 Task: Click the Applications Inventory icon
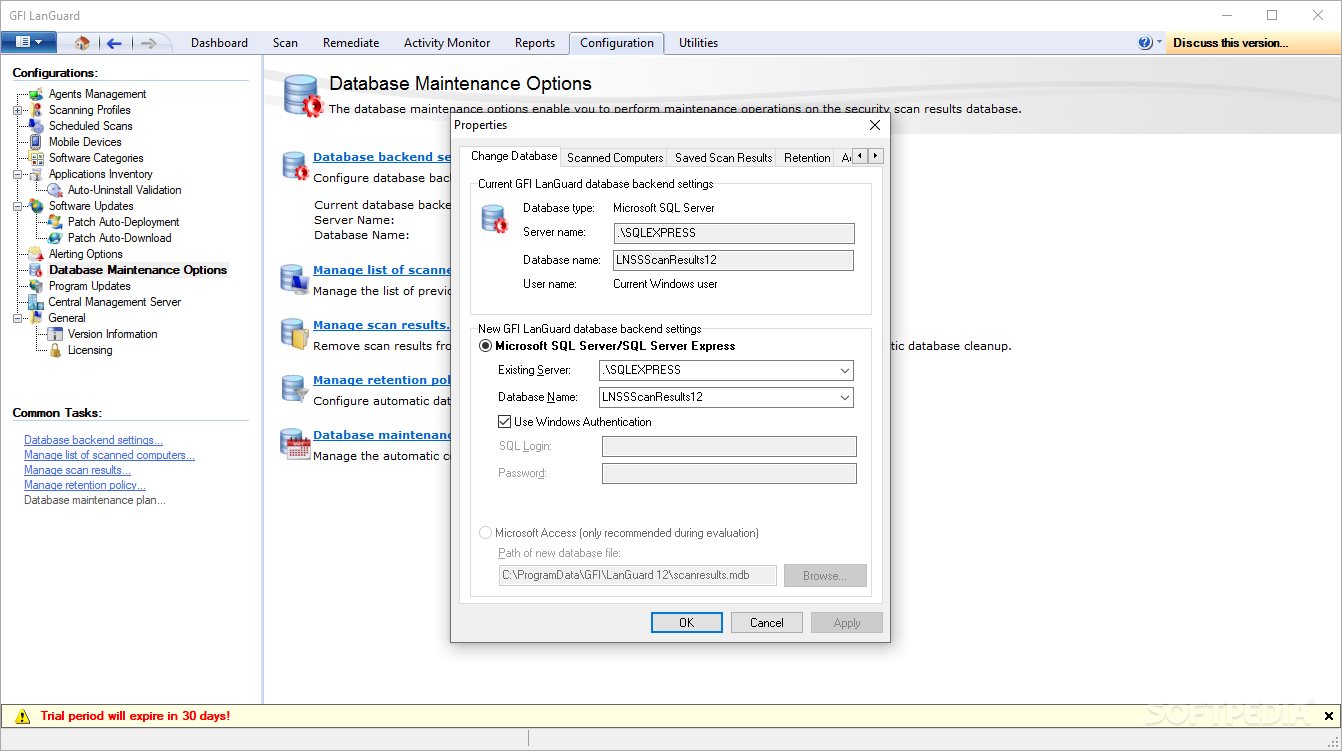click(x=36, y=174)
